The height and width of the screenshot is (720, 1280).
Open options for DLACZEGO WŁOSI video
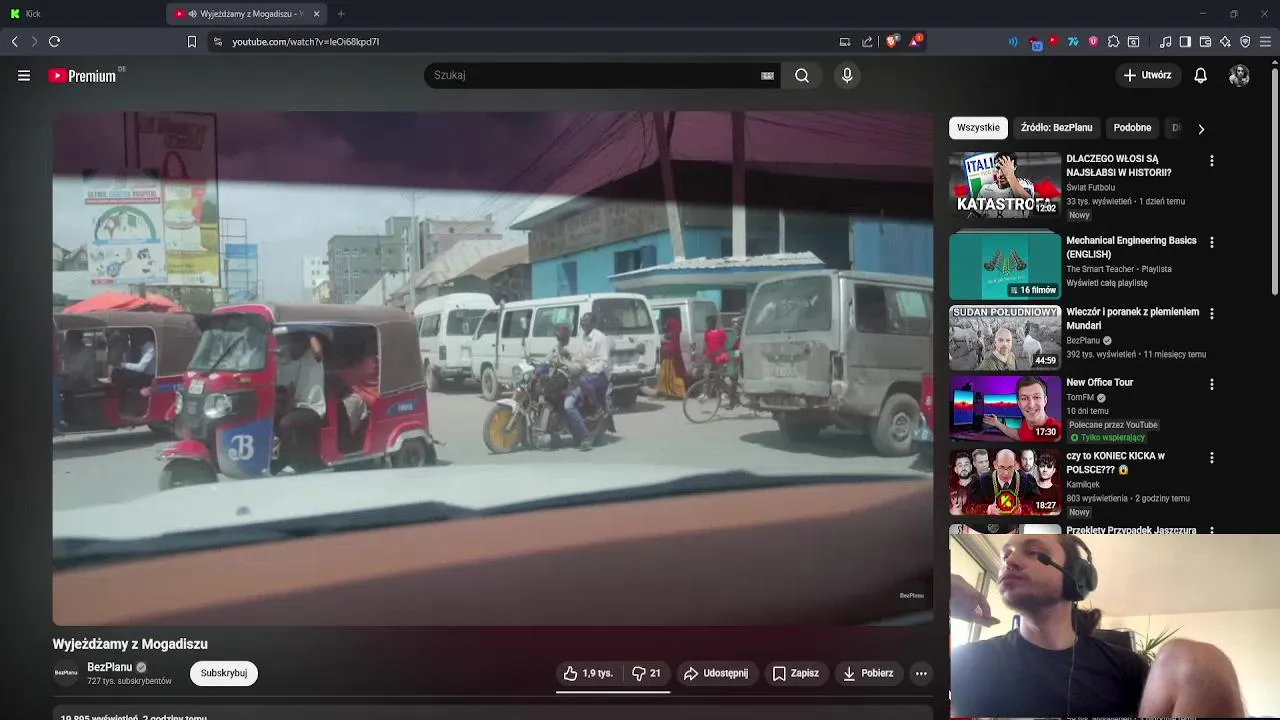pos(1211,161)
